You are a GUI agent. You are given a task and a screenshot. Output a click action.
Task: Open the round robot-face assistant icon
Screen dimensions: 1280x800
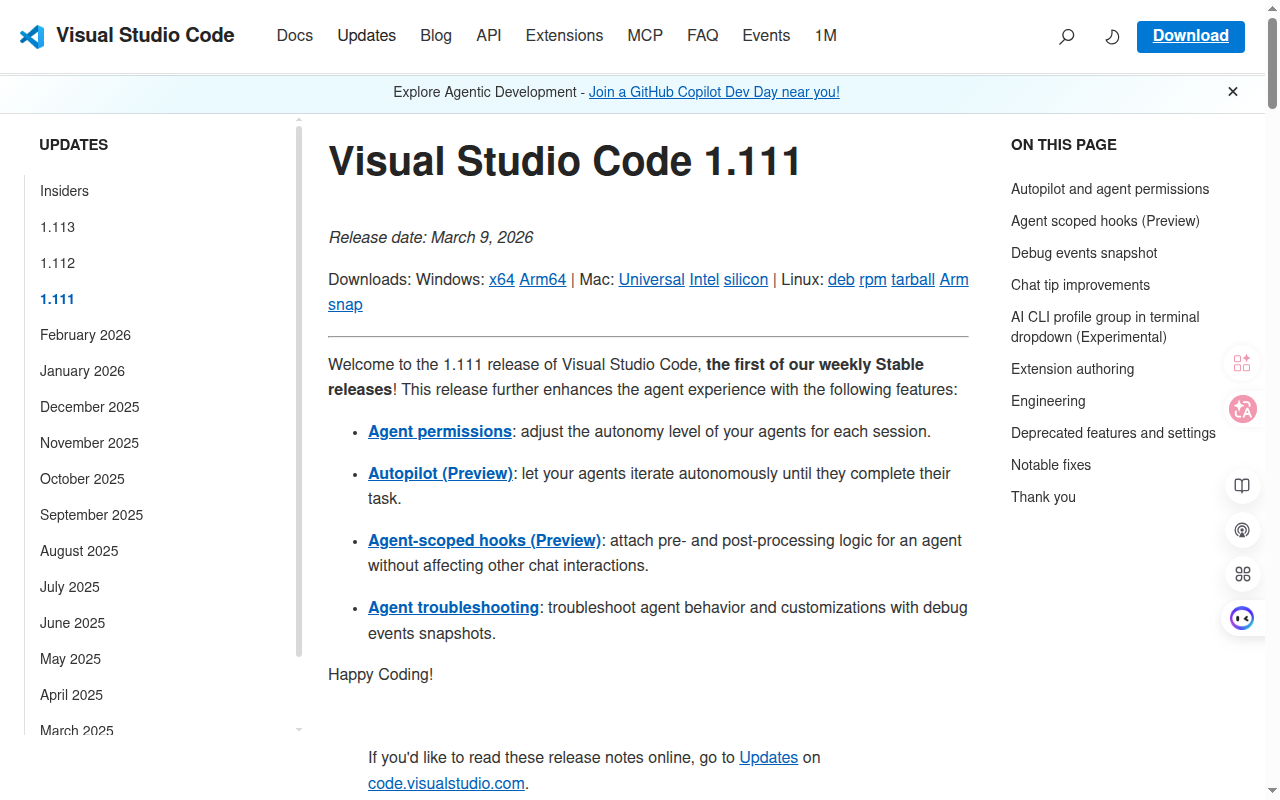coord(1242,618)
